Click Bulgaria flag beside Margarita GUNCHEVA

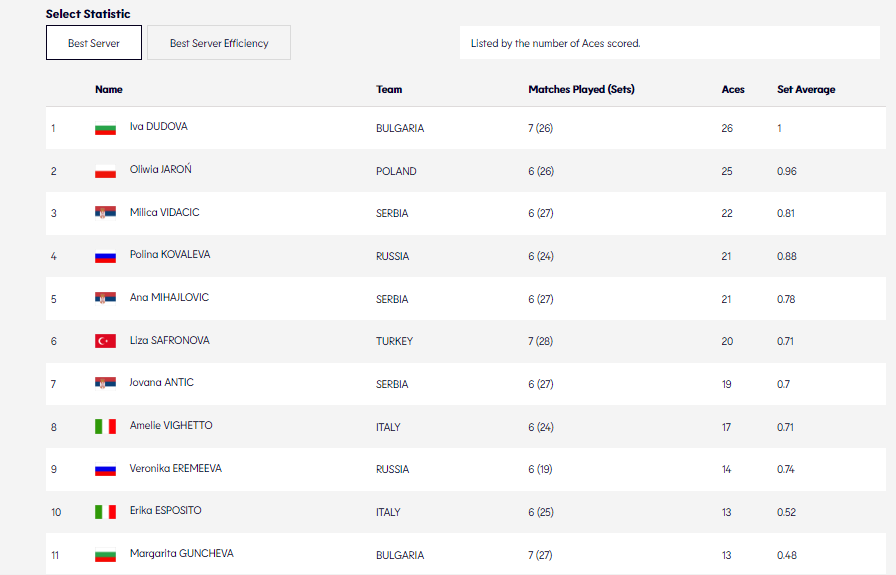105,555
